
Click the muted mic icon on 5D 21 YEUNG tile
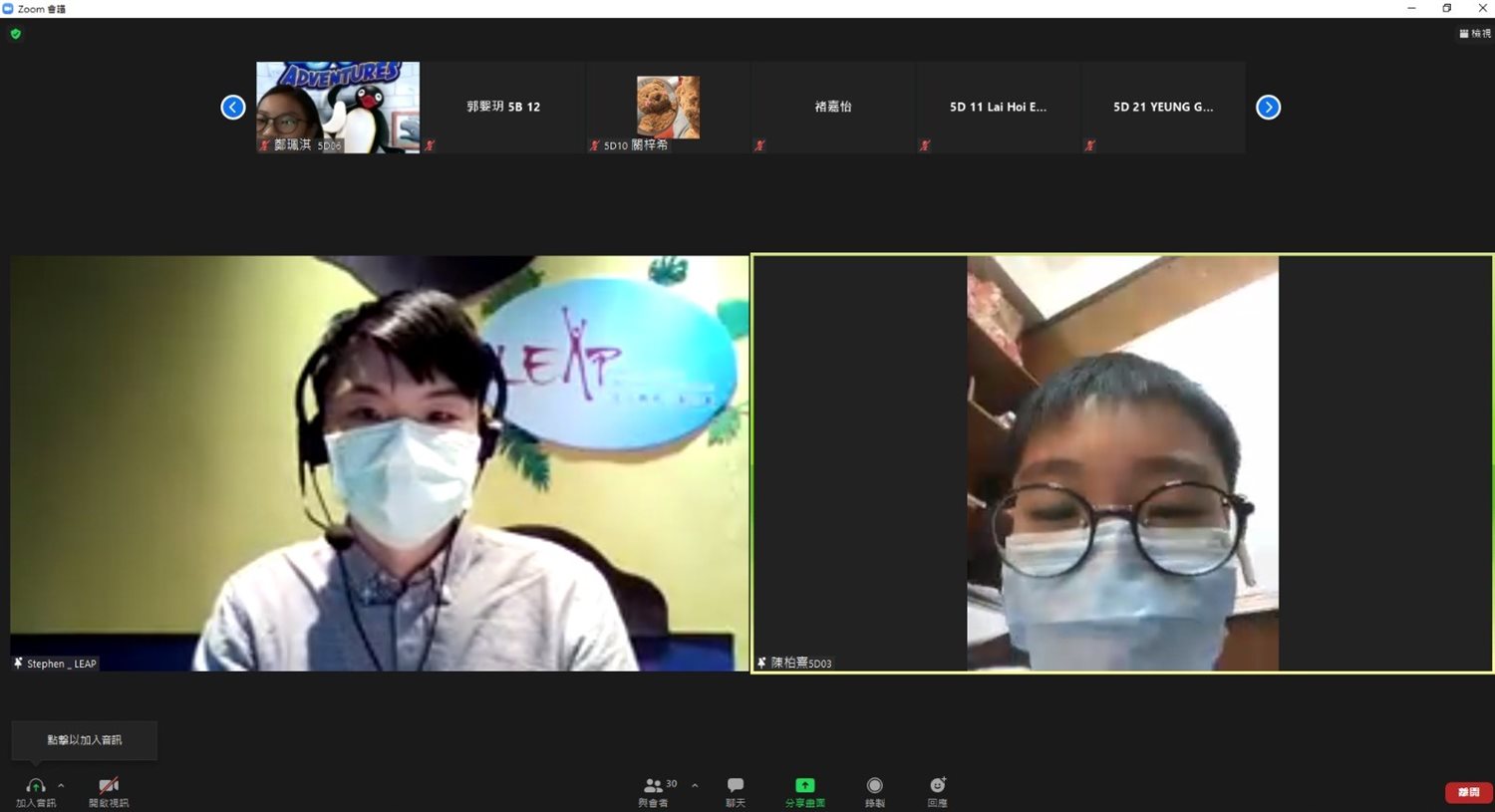(1090, 145)
